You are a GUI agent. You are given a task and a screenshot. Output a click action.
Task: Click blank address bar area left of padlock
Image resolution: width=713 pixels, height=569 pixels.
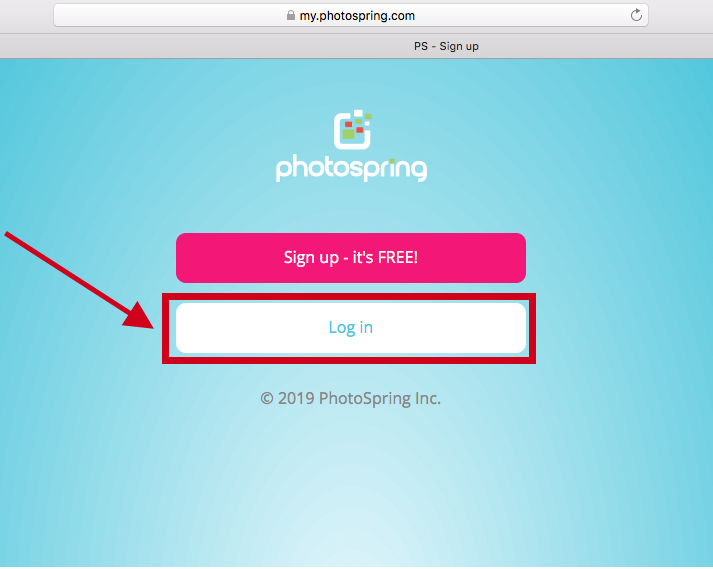coord(168,15)
